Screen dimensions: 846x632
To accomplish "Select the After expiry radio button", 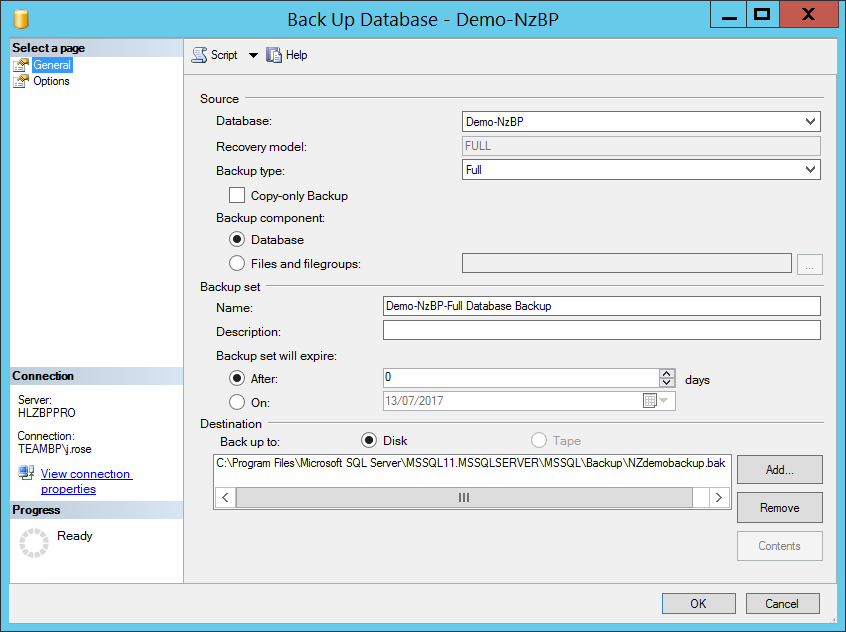I will point(237,378).
